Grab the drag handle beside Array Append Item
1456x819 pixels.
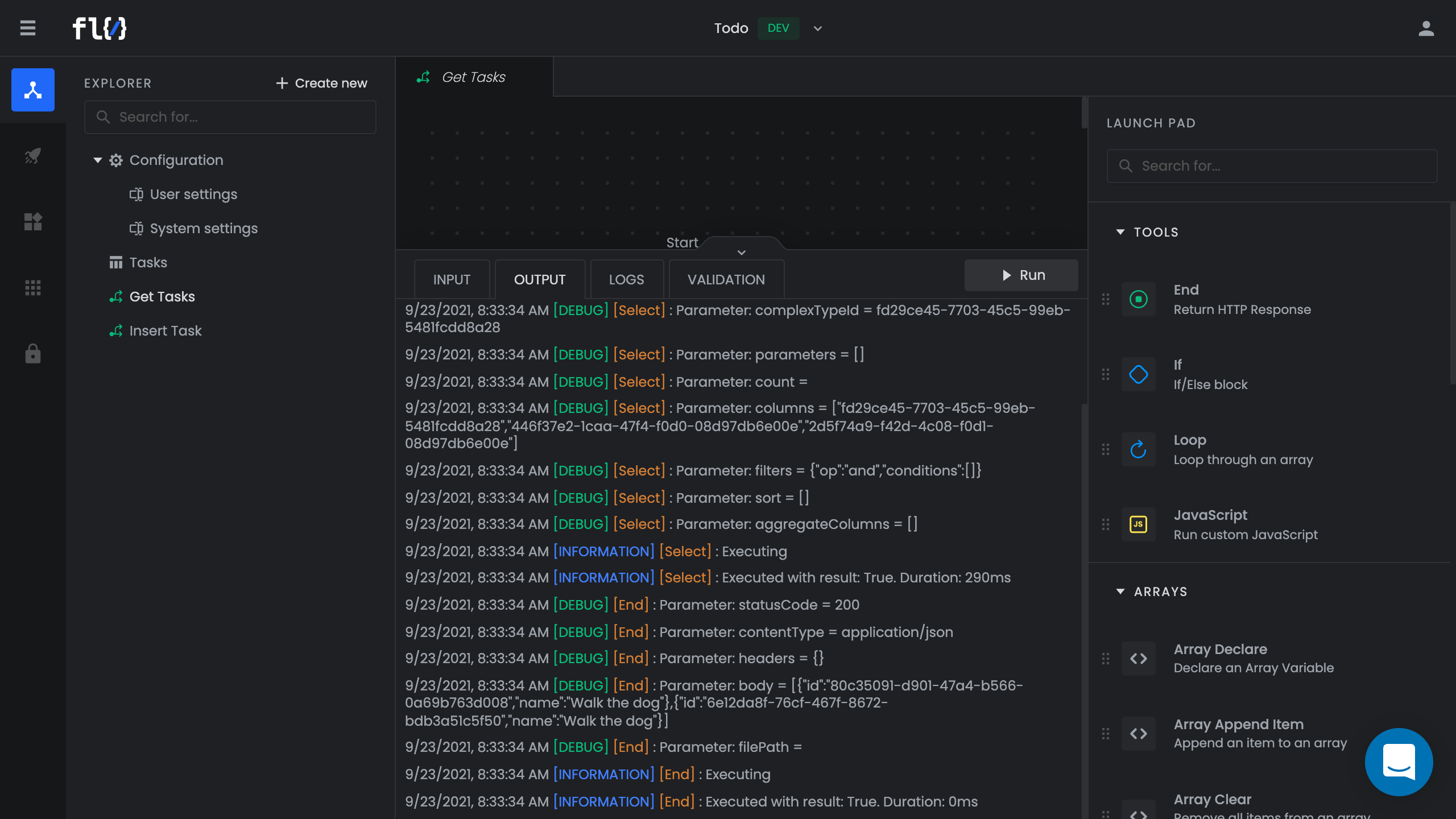[x=1106, y=734]
